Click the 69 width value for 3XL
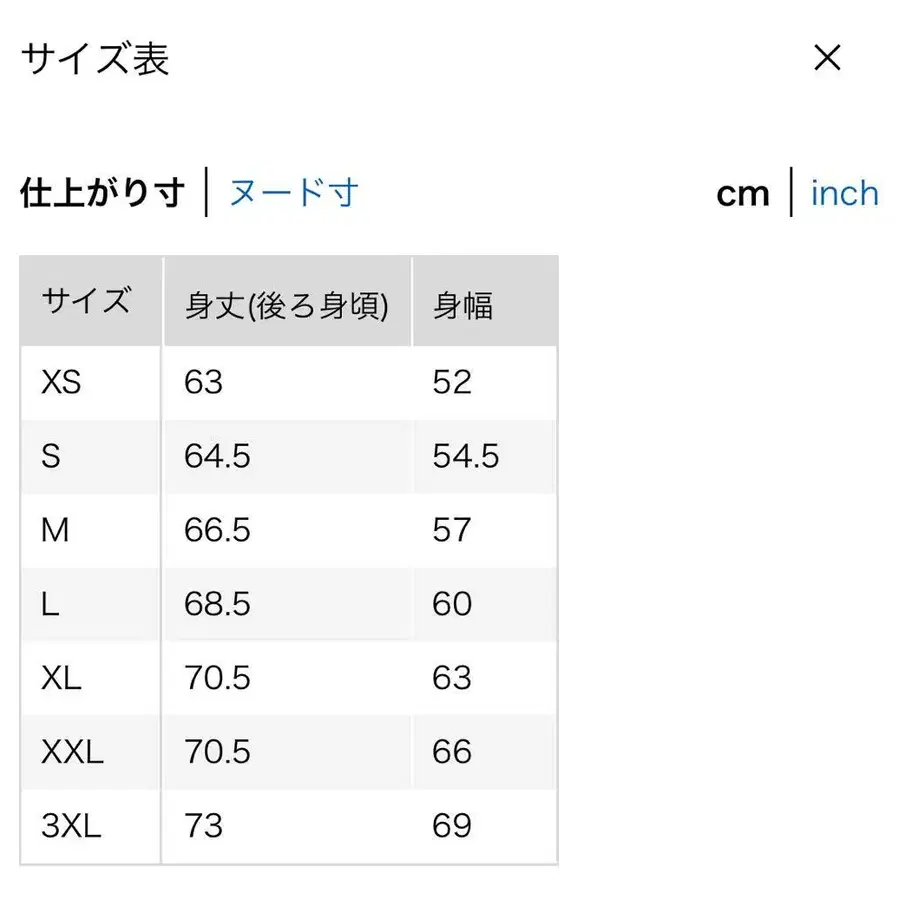Screen dimensions: 900x900 (453, 826)
